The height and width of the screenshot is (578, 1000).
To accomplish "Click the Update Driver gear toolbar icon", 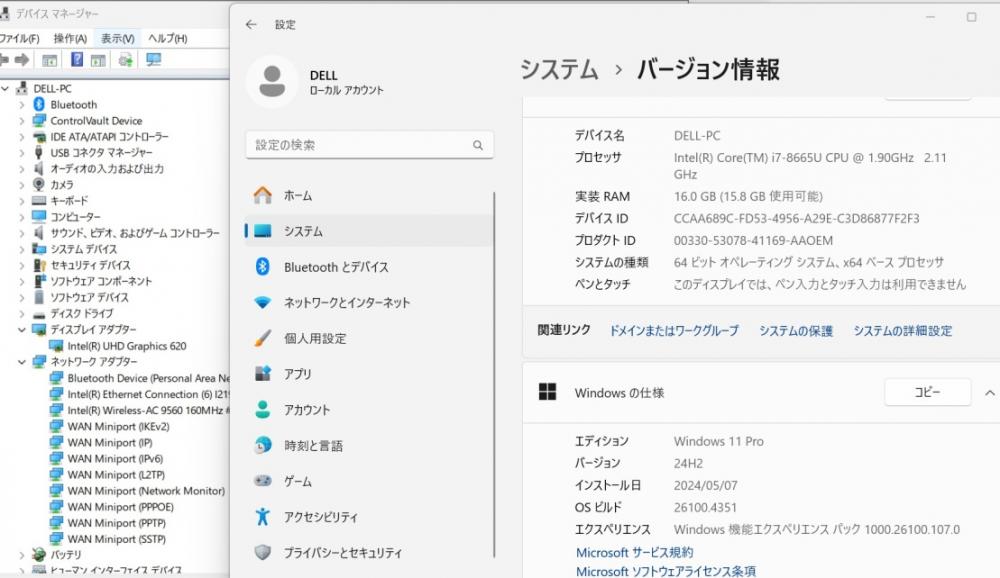I will point(126,60).
